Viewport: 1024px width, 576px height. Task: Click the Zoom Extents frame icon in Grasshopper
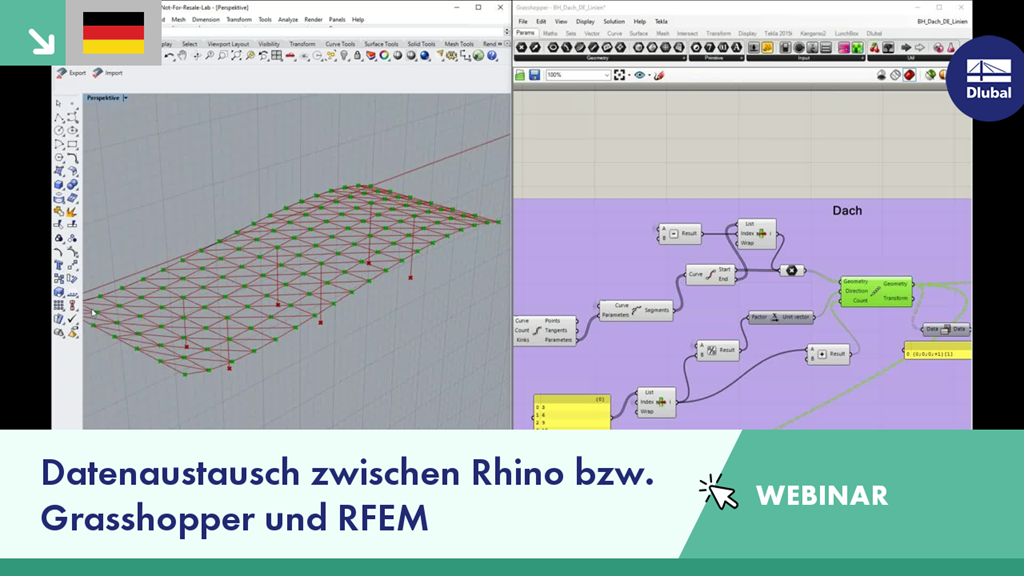coord(619,75)
